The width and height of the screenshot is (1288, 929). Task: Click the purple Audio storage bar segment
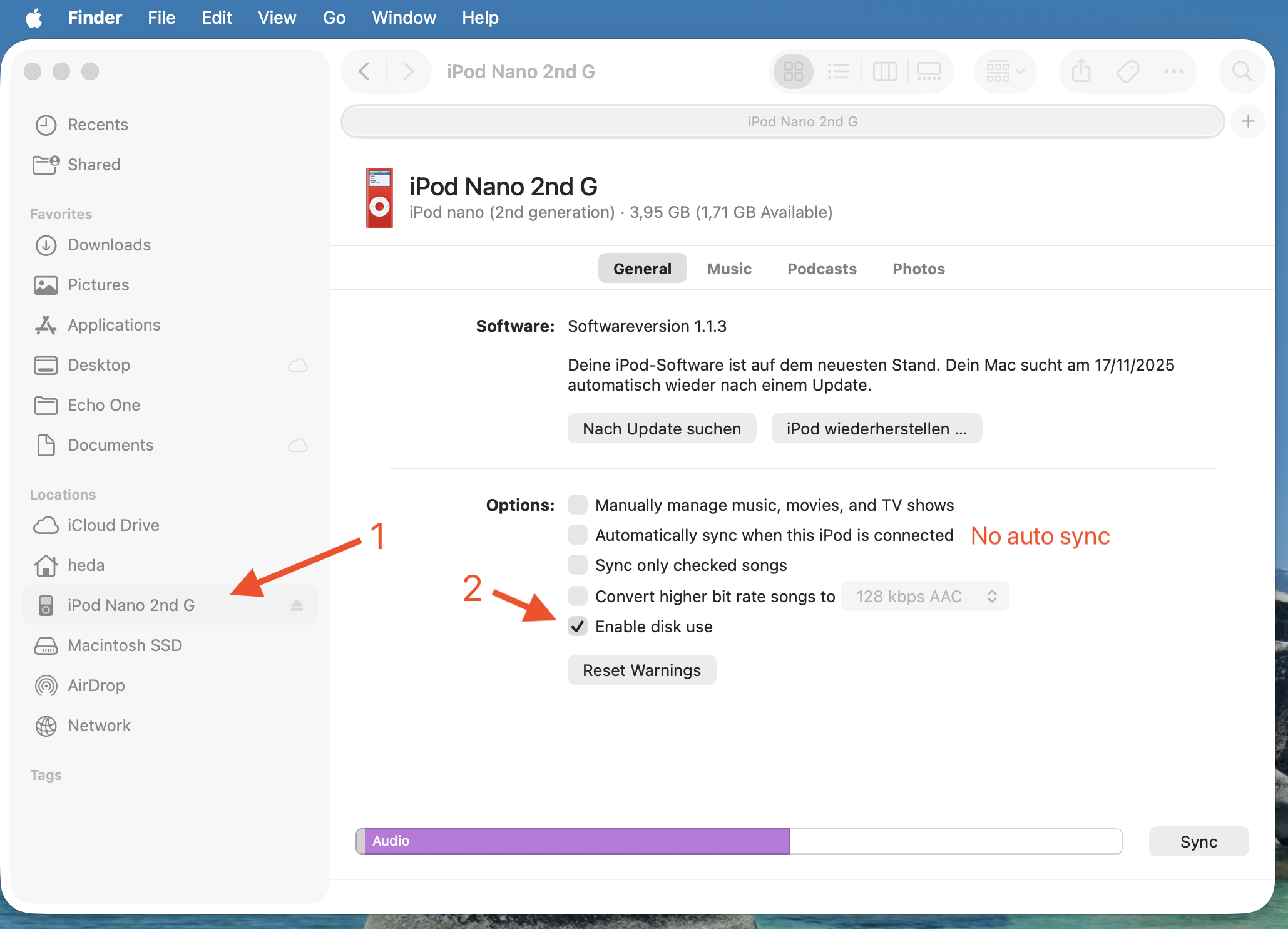coord(576,841)
